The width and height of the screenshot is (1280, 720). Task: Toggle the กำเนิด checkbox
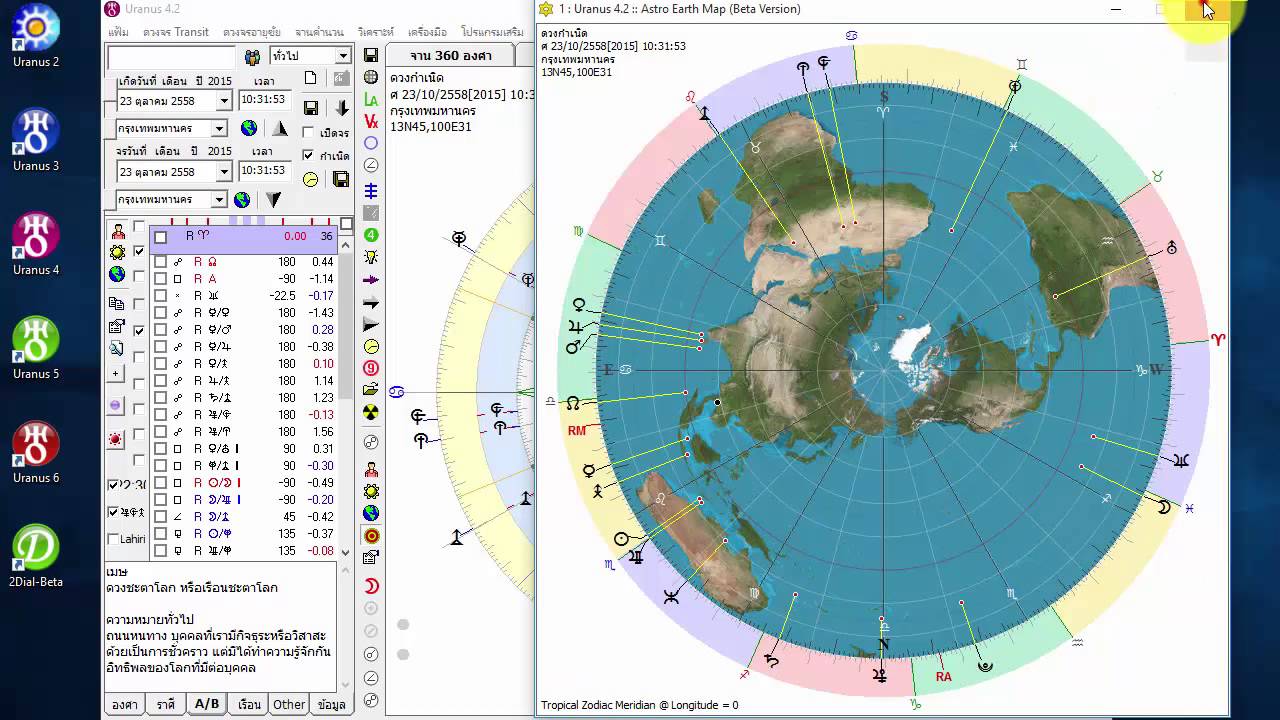click(309, 155)
